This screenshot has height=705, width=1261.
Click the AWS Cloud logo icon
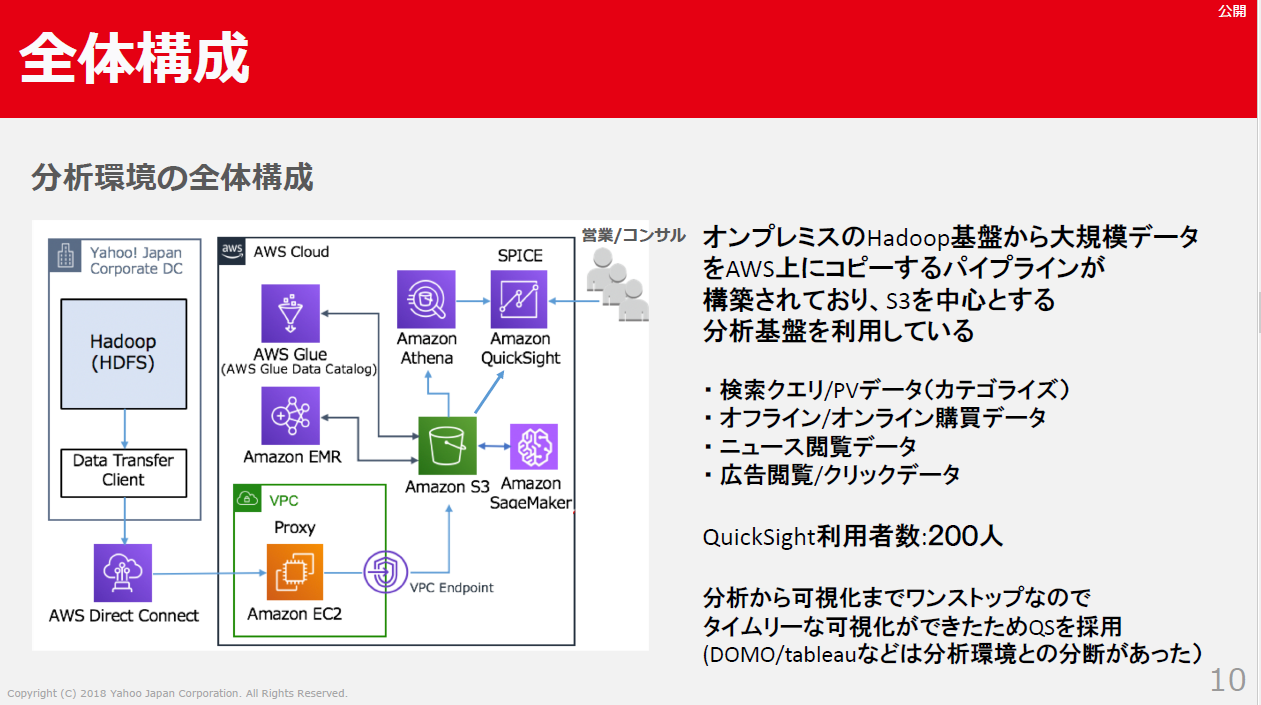tap(232, 250)
